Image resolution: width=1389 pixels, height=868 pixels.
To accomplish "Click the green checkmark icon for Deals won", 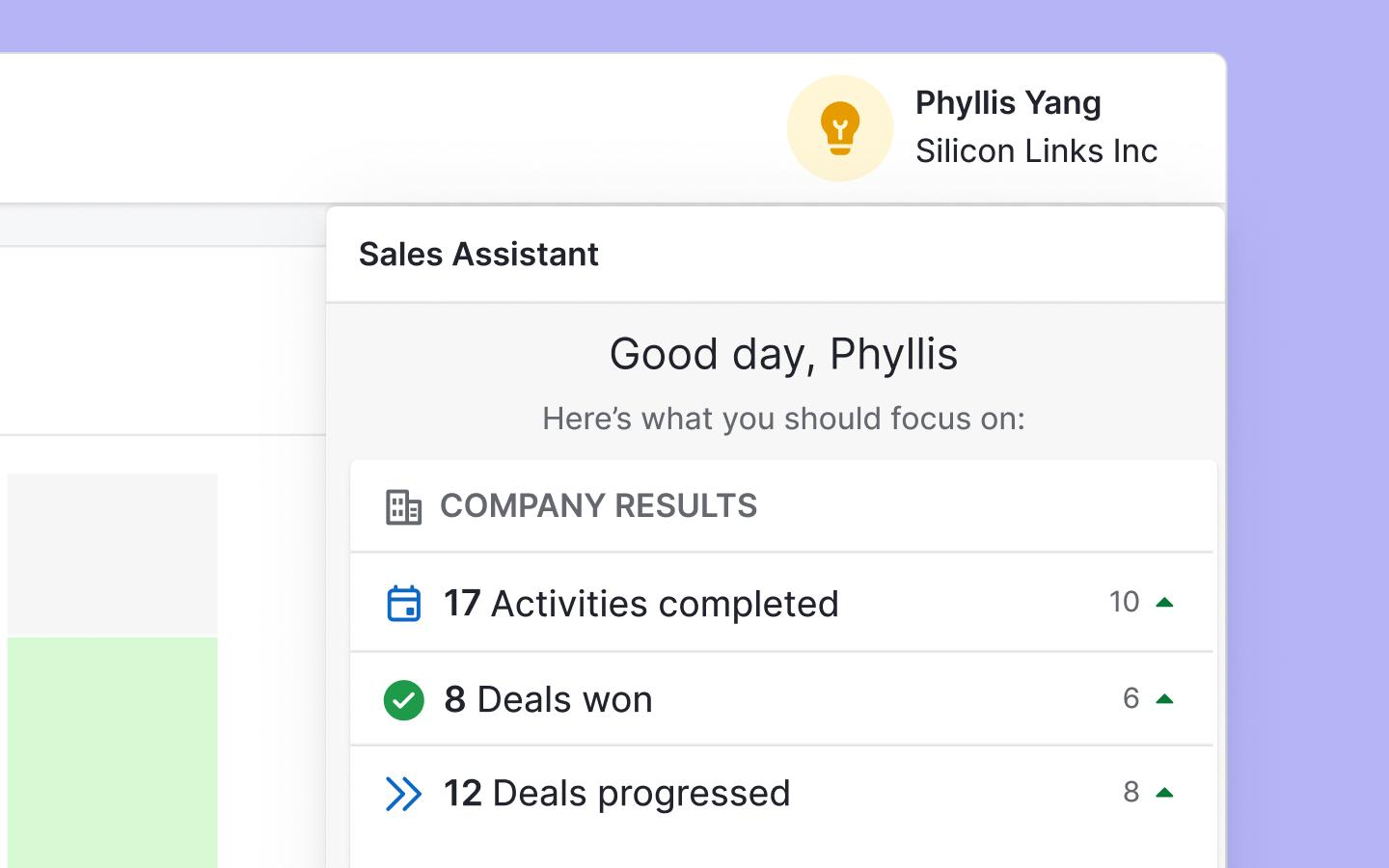I will click(404, 699).
